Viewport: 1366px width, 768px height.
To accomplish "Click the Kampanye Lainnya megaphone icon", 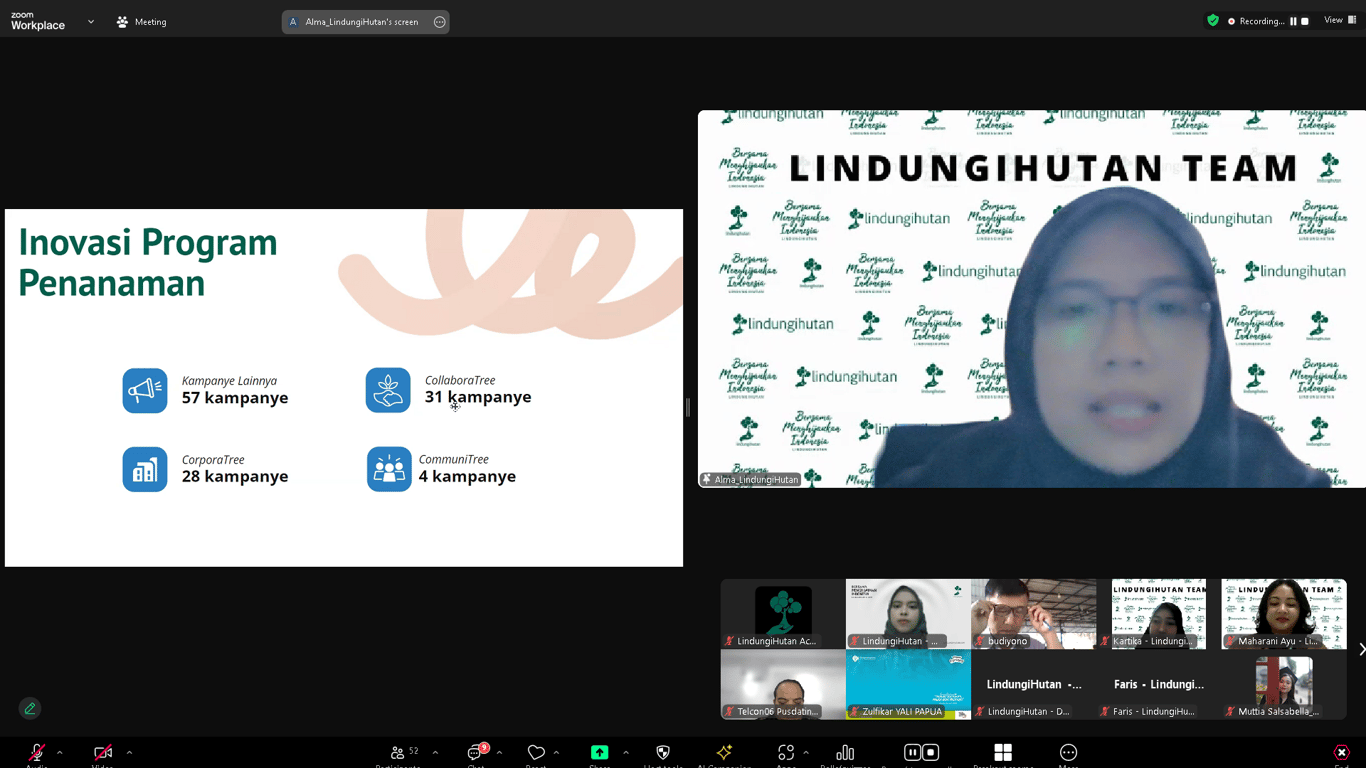I will coord(145,390).
